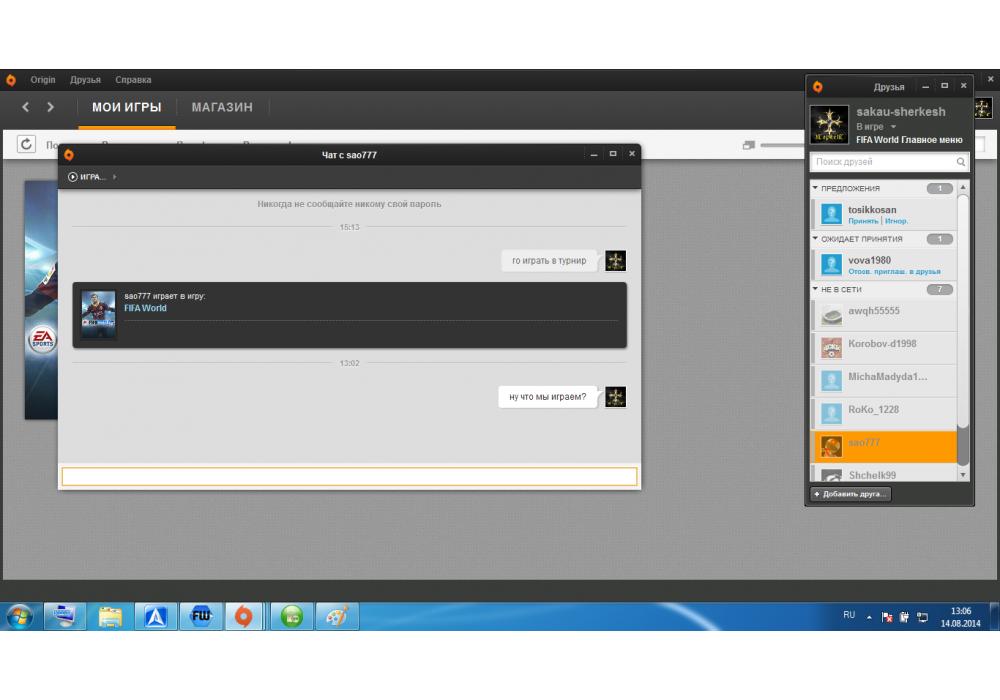Expand the arrow next to ИГРА
1000x700 pixels.
(x=115, y=177)
